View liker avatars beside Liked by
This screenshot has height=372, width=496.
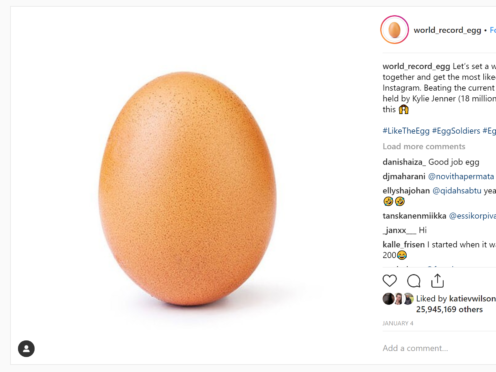coord(398,299)
